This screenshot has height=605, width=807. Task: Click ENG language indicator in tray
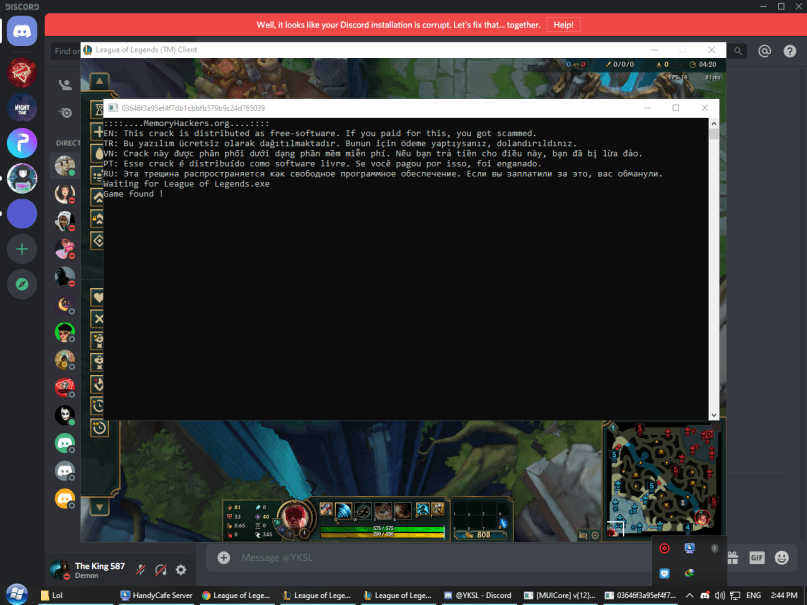point(753,595)
